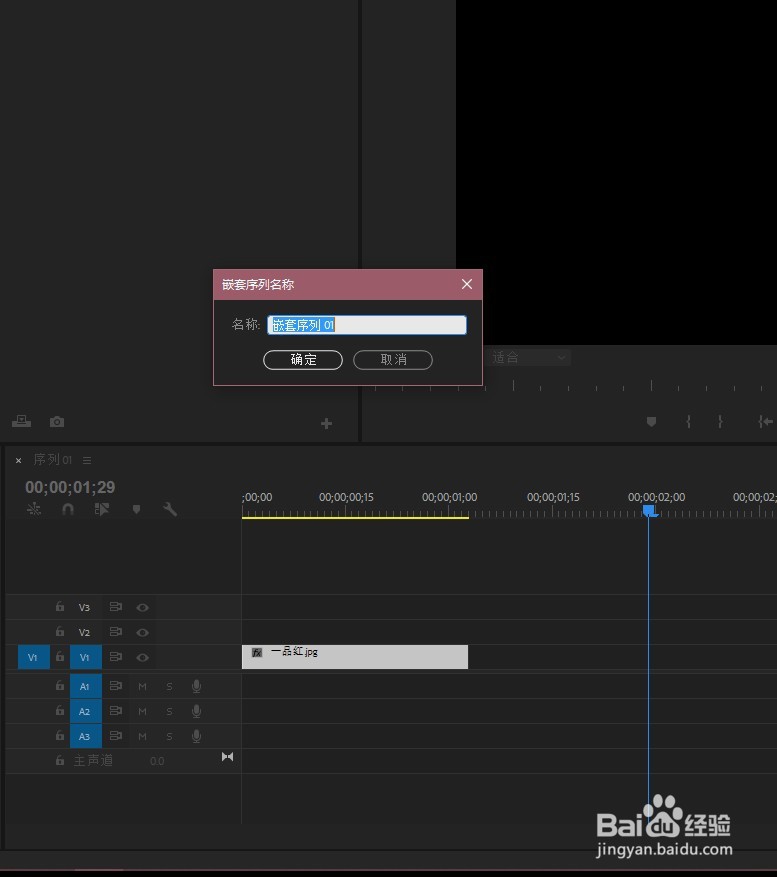Toggle lock on audio track A3
Viewport: 777px width, 877px height.
(x=60, y=735)
